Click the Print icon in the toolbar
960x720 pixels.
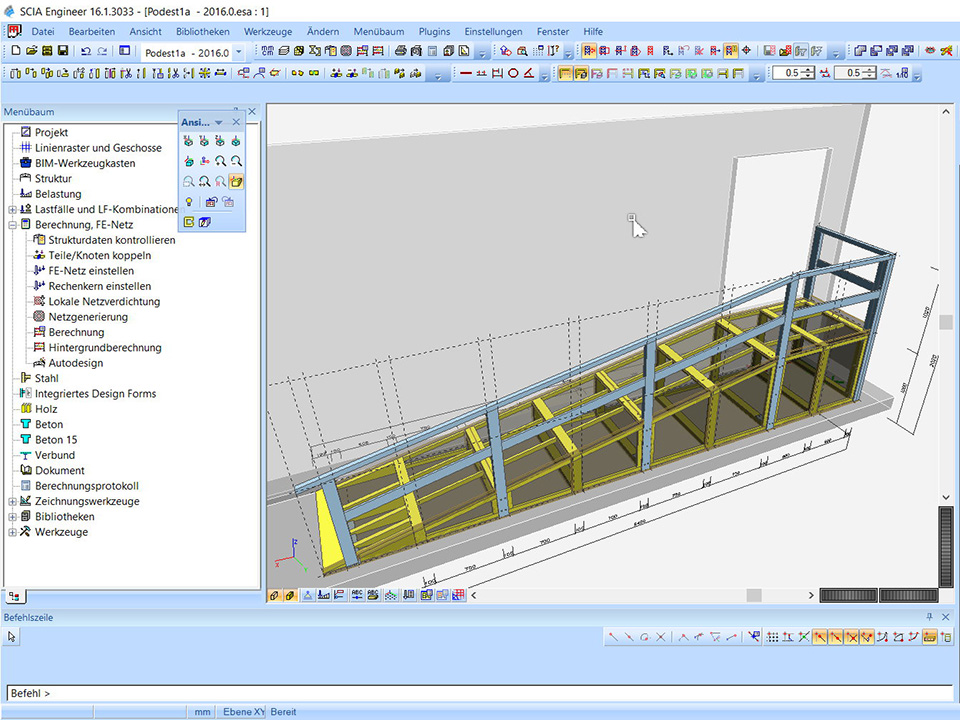(x=401, y=51)
